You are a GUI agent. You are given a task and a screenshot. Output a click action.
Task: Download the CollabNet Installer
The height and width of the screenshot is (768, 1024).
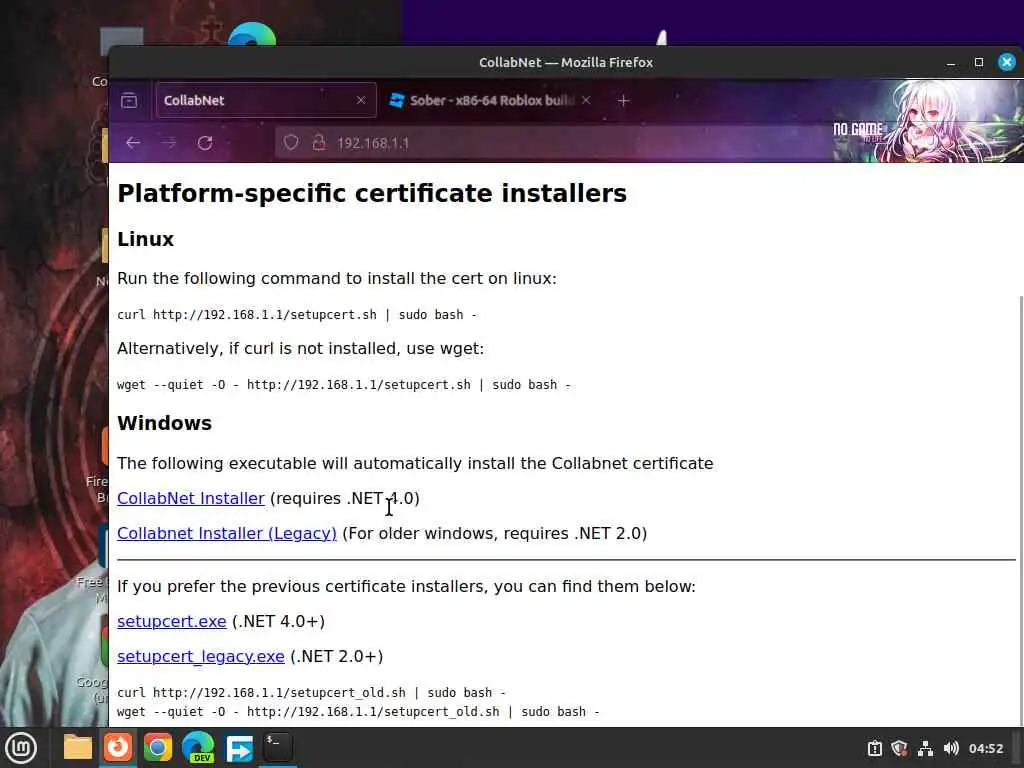[191, 498]
